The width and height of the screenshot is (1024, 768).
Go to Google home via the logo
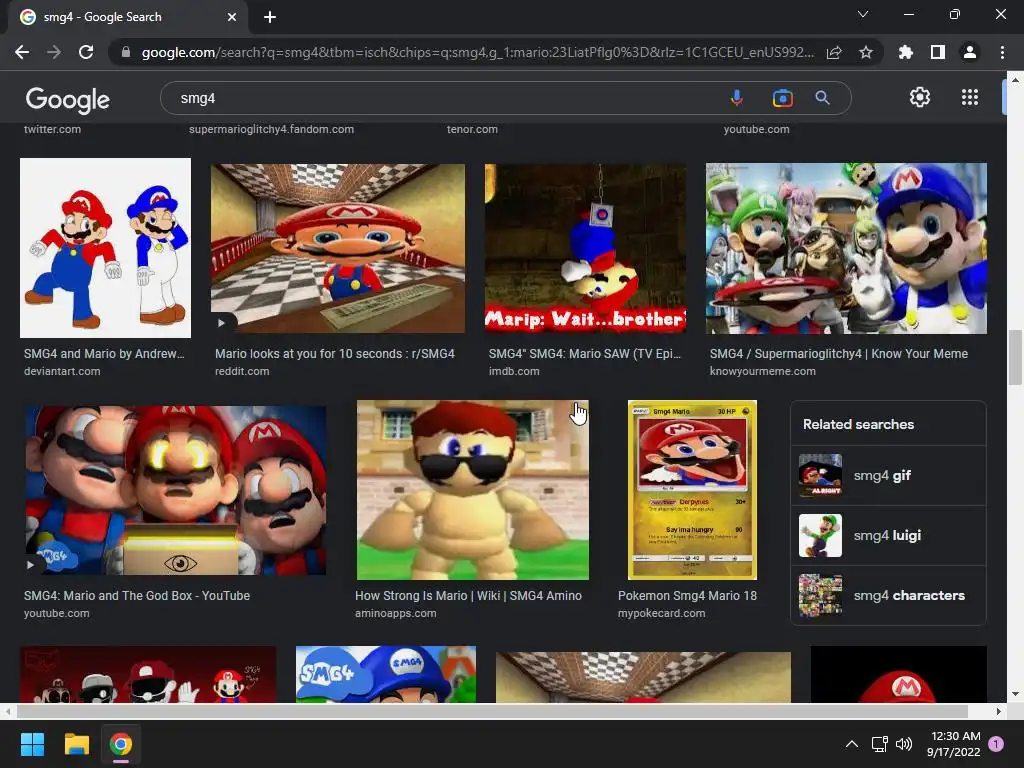click(67, 99)
